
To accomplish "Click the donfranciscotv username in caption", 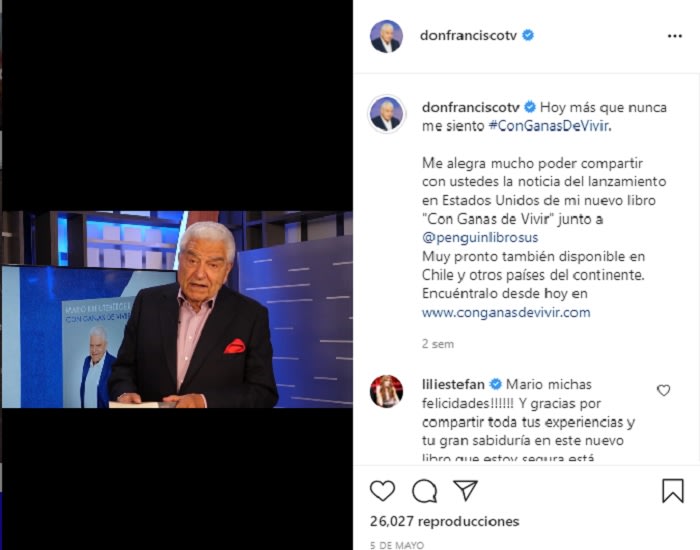I will coord(471,108).
